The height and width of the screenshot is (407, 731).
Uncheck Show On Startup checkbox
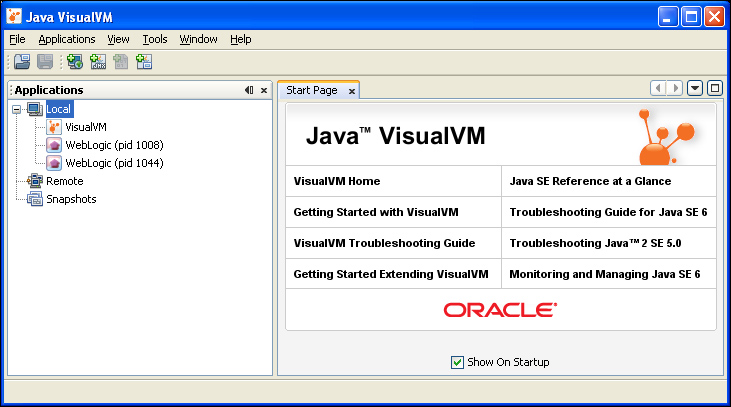pos(457,362)
